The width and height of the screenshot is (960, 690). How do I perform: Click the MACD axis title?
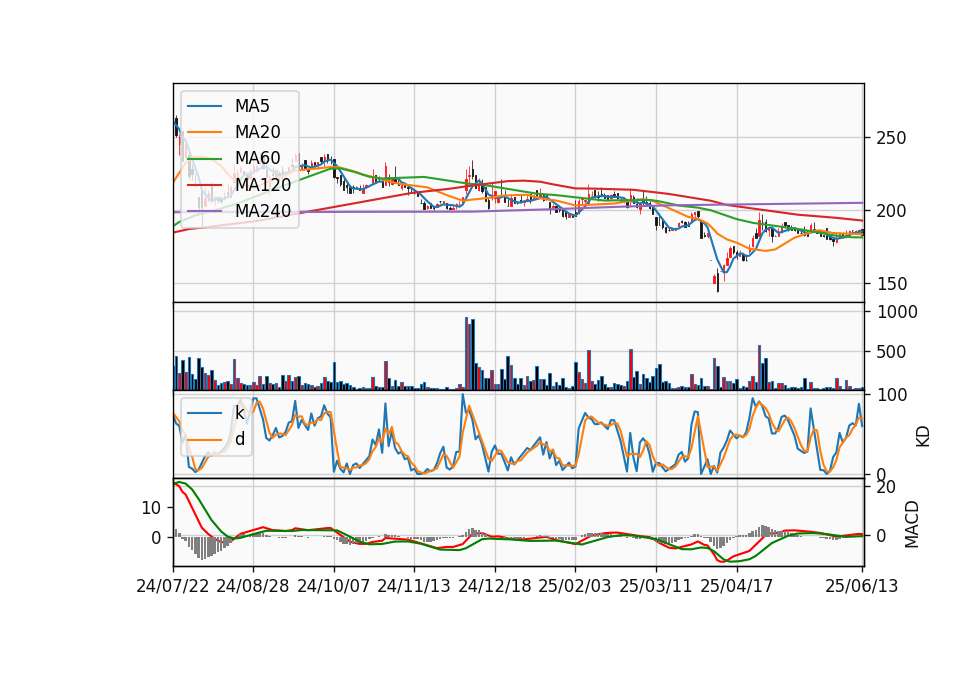coord(912,523)
